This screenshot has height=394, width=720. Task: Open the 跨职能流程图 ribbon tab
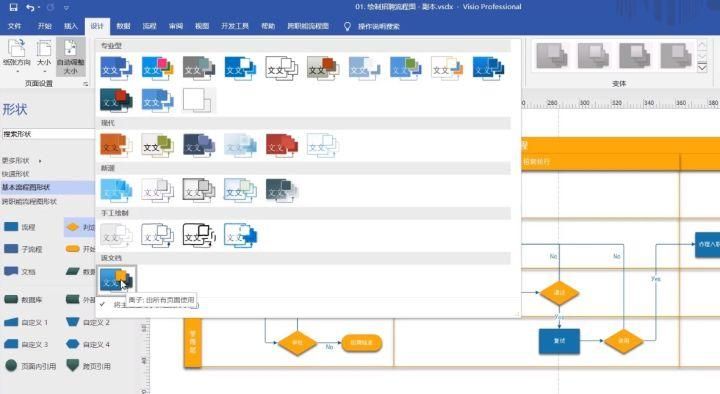click(308, 26)
